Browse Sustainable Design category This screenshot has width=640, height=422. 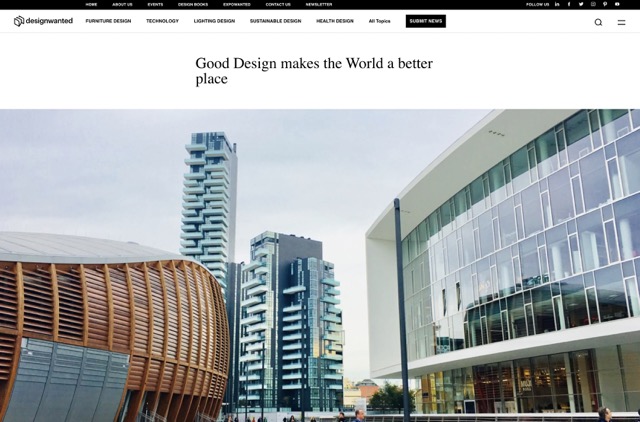[276, 21]
